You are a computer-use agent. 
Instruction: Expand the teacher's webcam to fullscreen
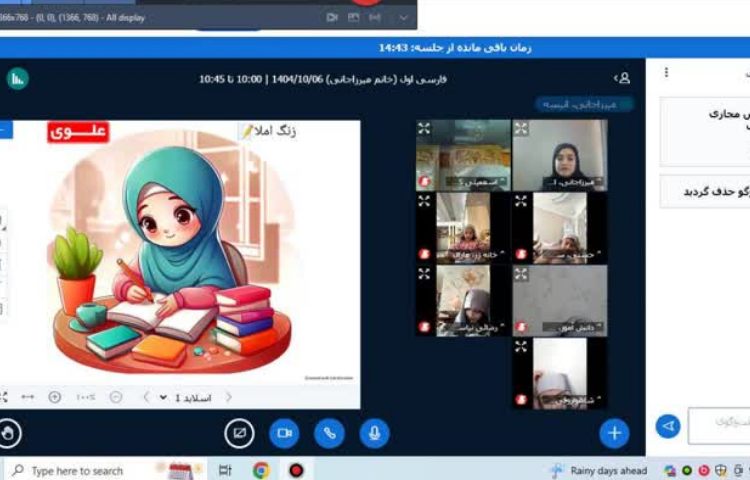521,128
